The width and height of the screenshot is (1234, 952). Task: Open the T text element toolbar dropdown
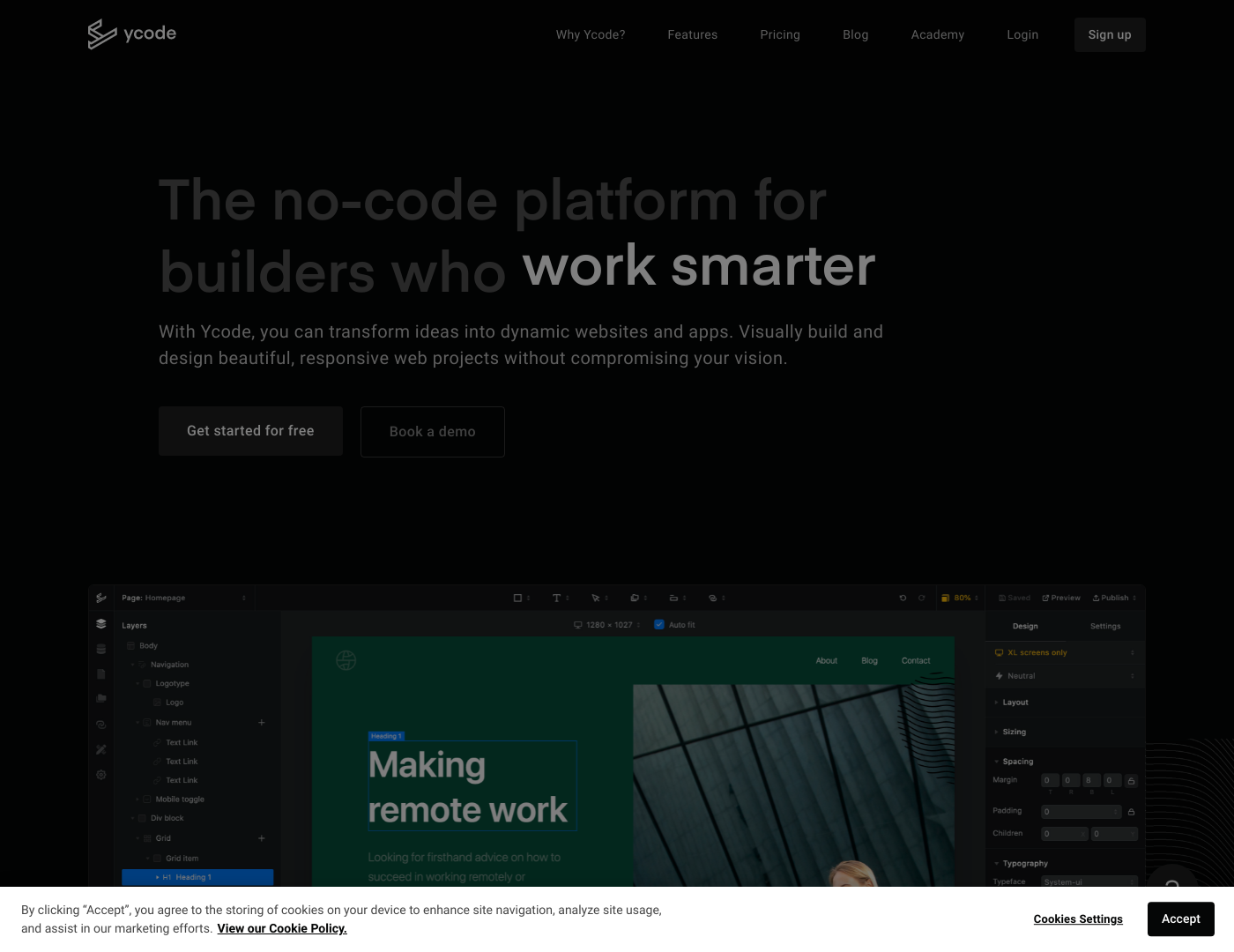coord(561,598)
